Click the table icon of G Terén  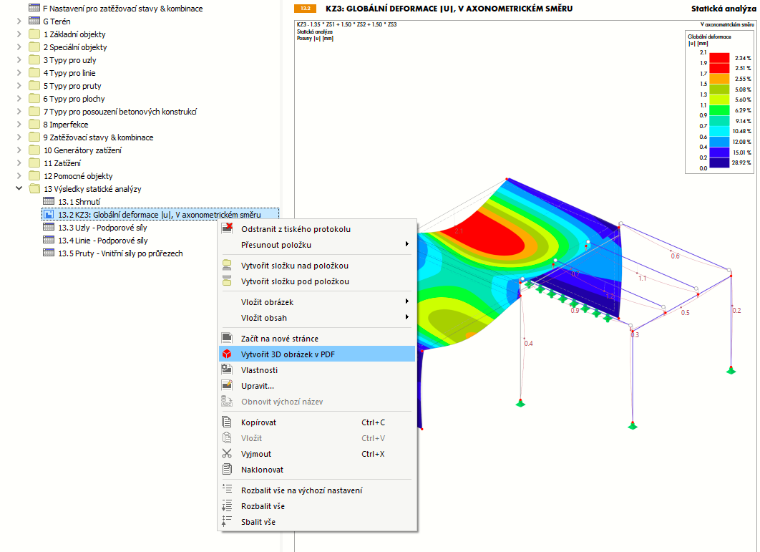coord(34,21)
